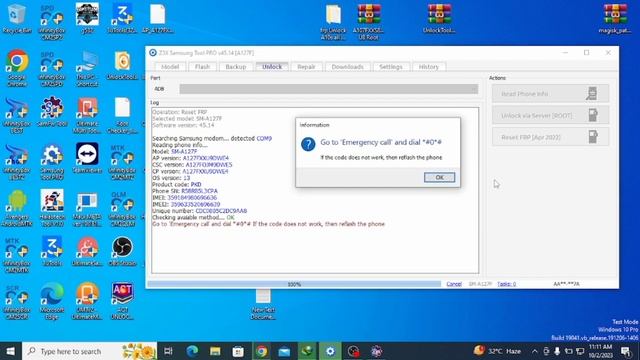The height and width of the screenshot is (360, 640).
Task: Open This PC shortcut on desktop
Action: [87, 68]
